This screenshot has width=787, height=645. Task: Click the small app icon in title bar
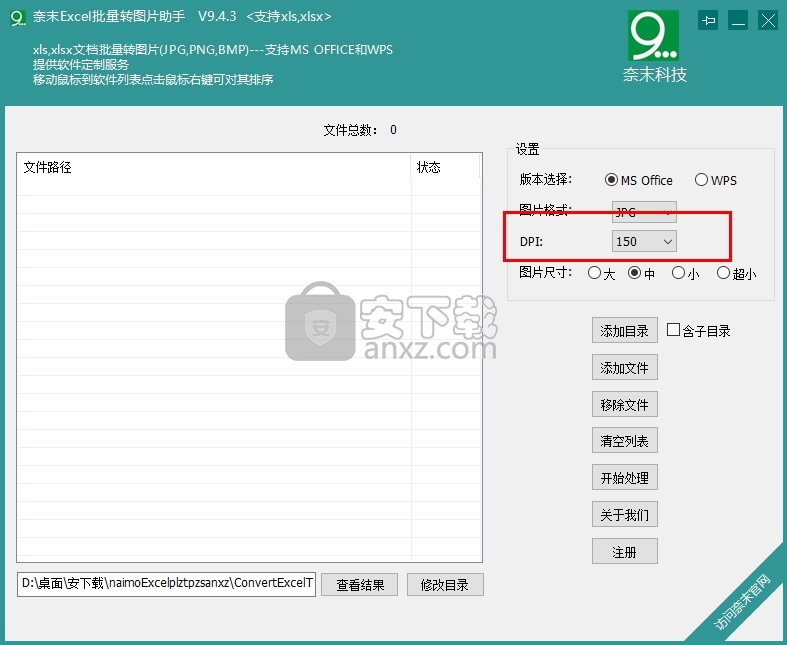coord(18,18)
